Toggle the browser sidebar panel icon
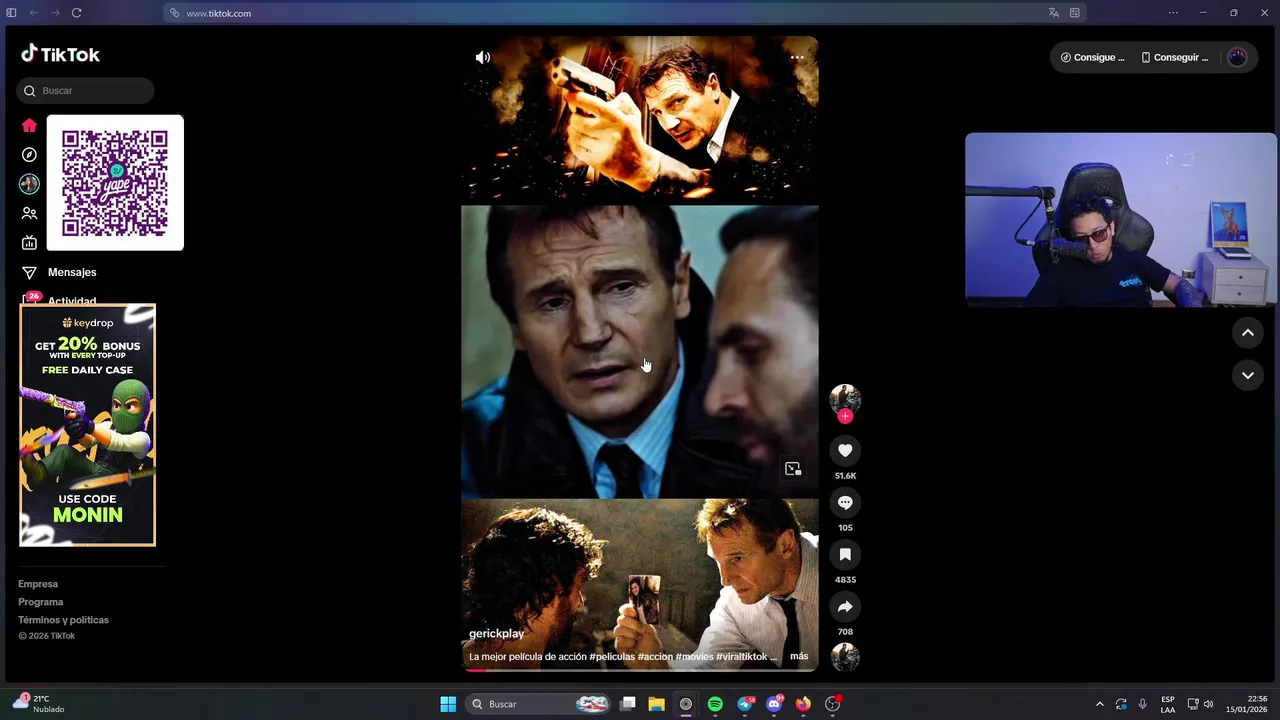 [x=11, y=13]
